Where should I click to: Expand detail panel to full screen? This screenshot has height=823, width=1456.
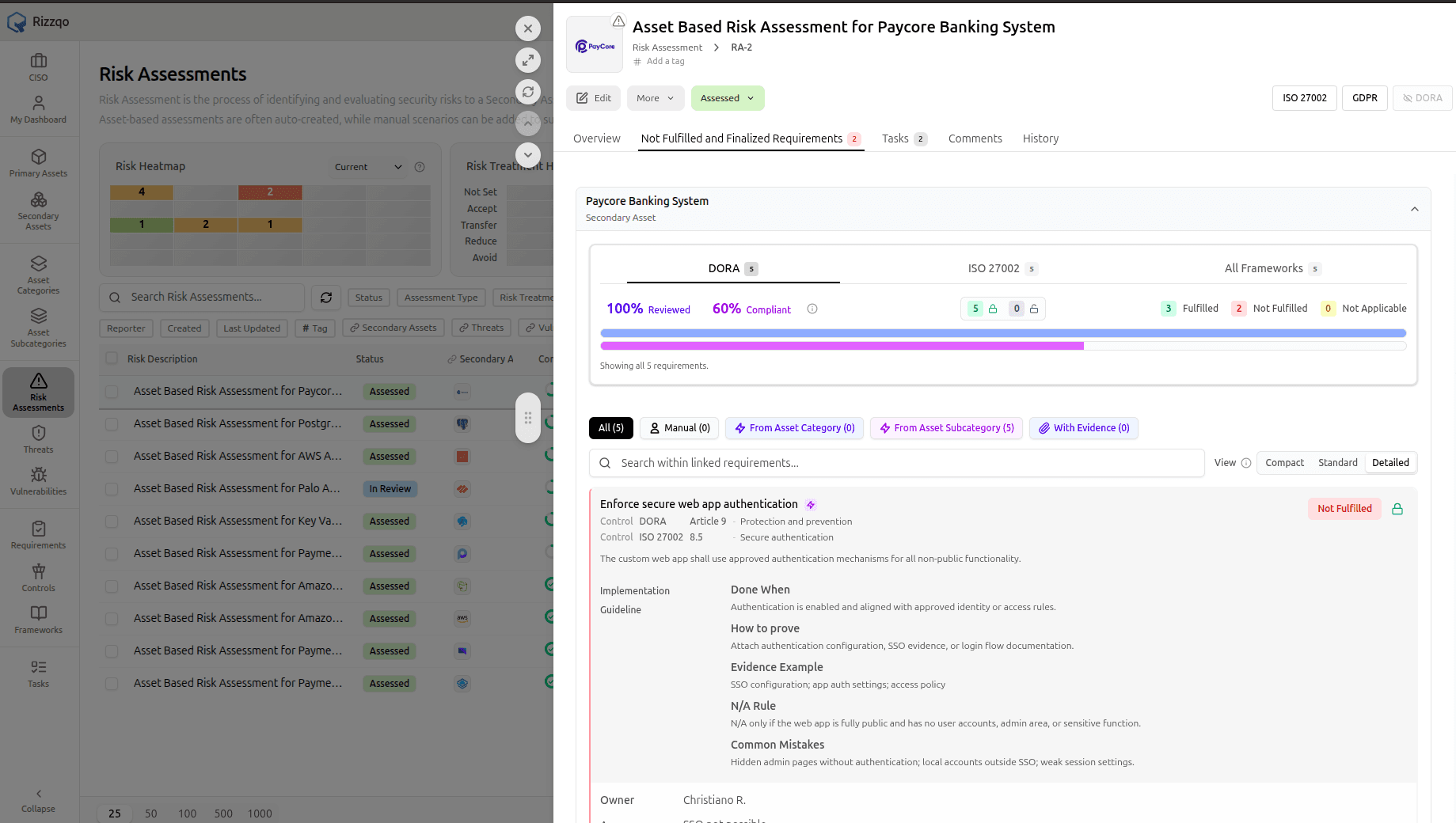pyautogui.click(x=528, y=60)
